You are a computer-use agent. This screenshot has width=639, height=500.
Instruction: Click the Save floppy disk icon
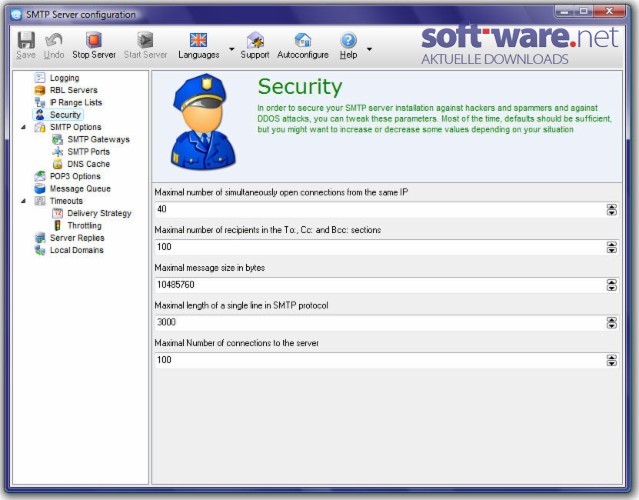[x=26, y=40]
